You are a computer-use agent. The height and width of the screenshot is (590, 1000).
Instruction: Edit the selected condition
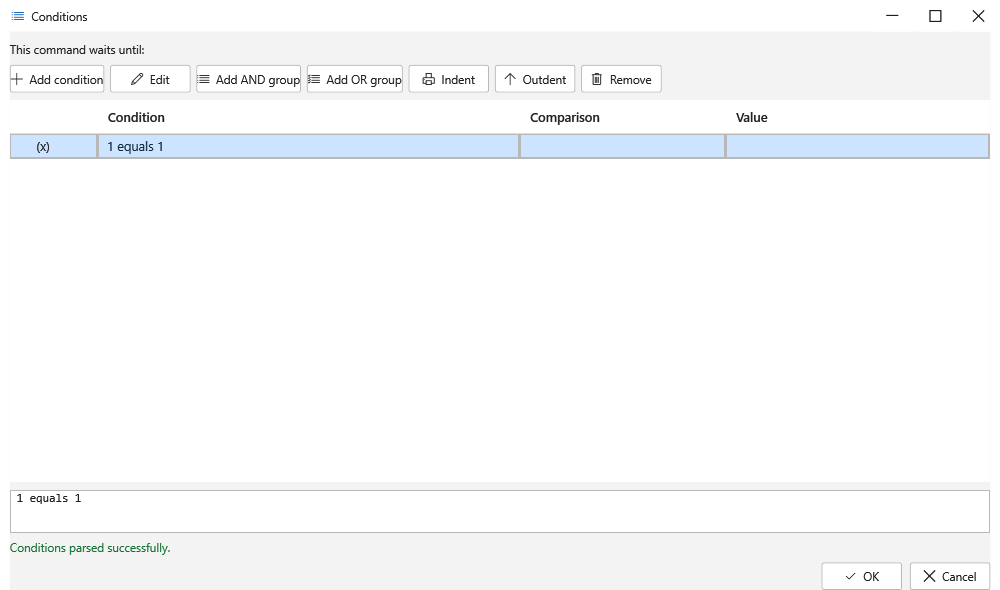(x=150, y=79)
